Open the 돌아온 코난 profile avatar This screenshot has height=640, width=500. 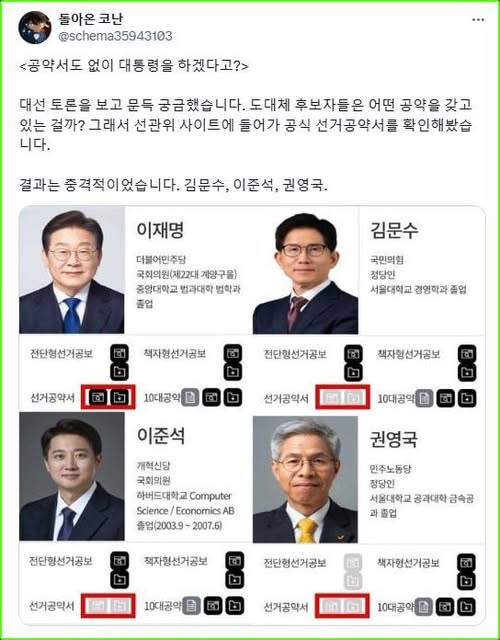coord(34,27)
